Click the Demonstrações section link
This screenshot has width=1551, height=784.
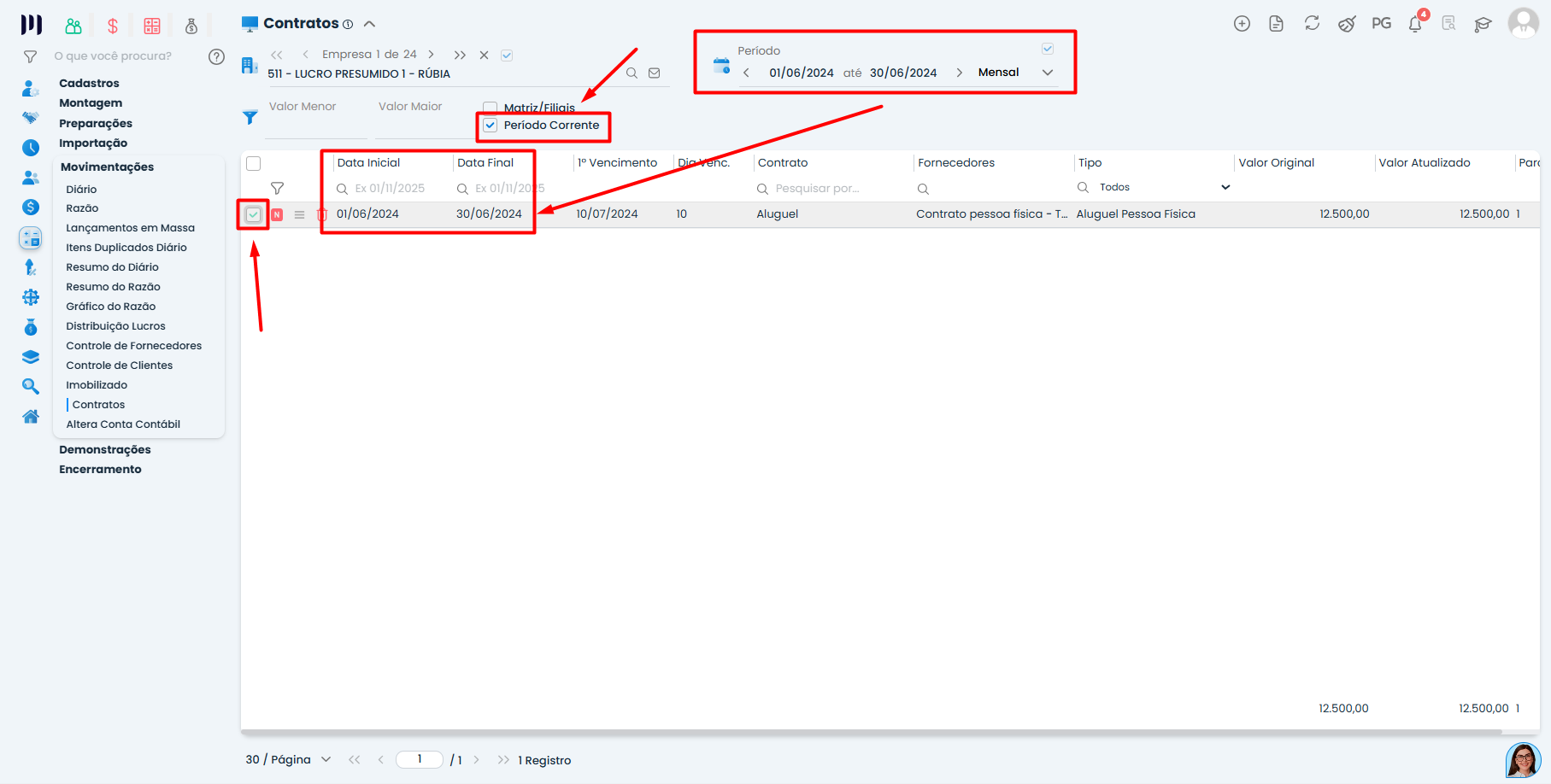[104, 450]
